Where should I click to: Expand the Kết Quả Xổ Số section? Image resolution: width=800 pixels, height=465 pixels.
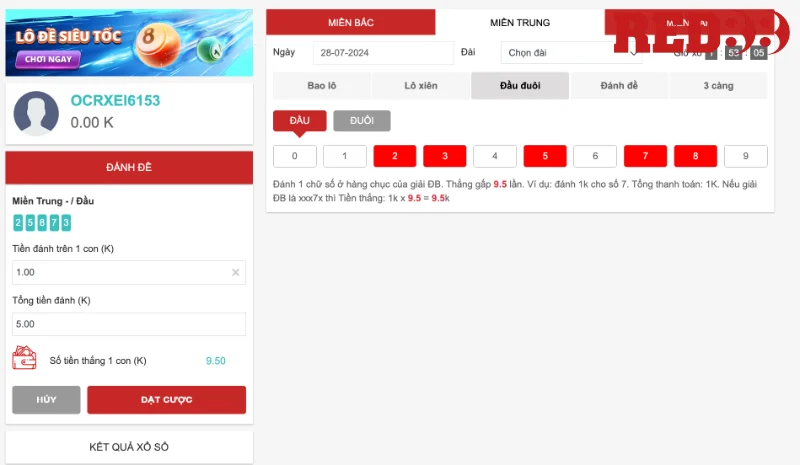[129, 447]
